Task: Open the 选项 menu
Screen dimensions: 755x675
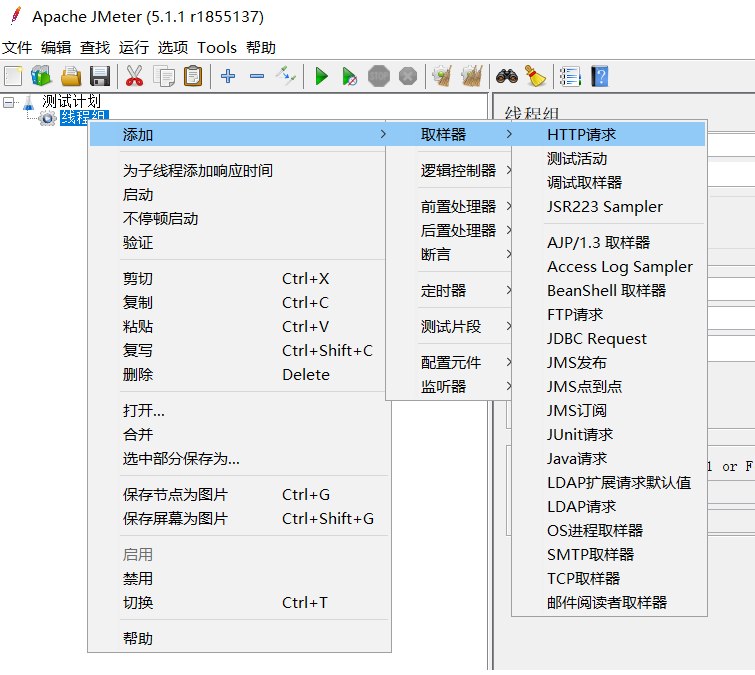Action: (173, 48)
